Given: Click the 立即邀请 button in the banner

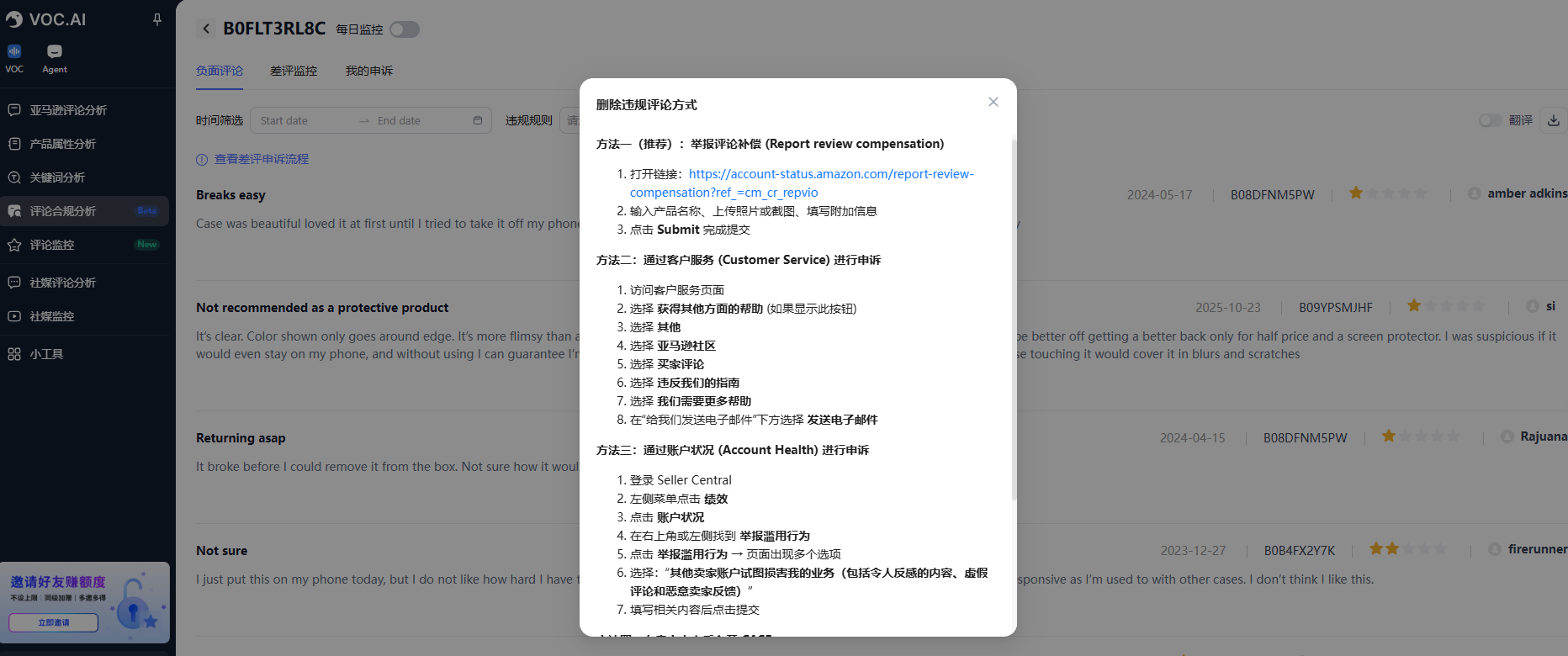Looking at the screenshot, I should click(54, 622).
